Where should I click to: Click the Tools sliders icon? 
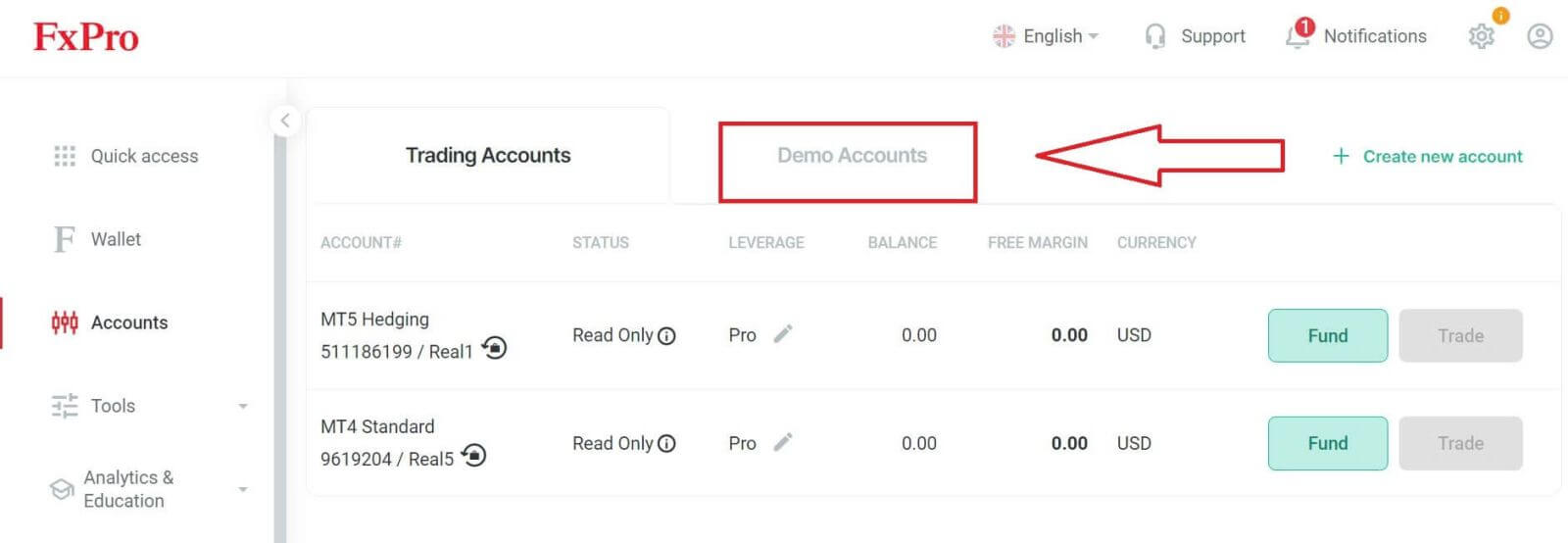click(65, 406)
